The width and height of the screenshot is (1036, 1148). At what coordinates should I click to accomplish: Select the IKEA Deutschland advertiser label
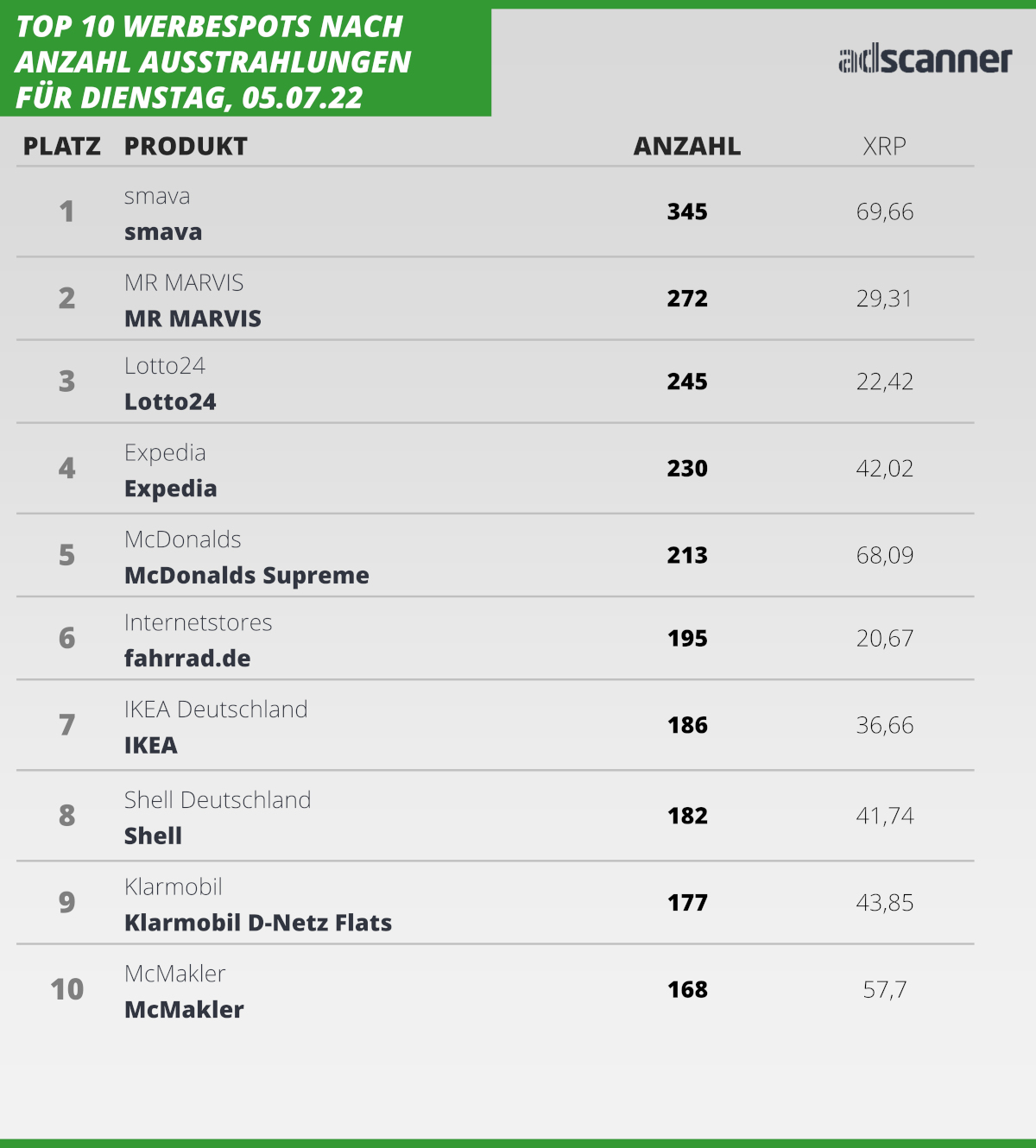[x=216, y=710]
